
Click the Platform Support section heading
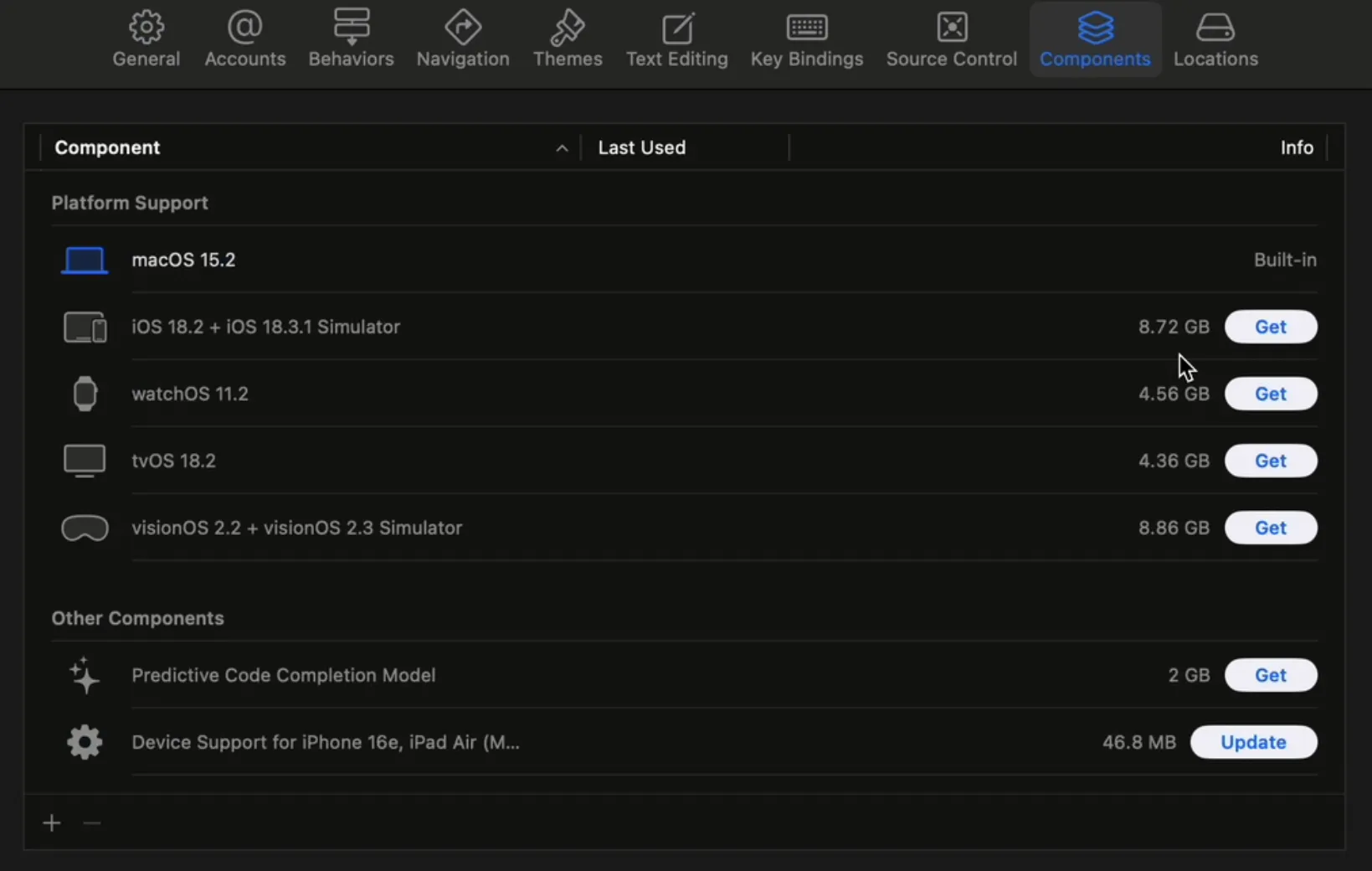click(x=130, y=203)
